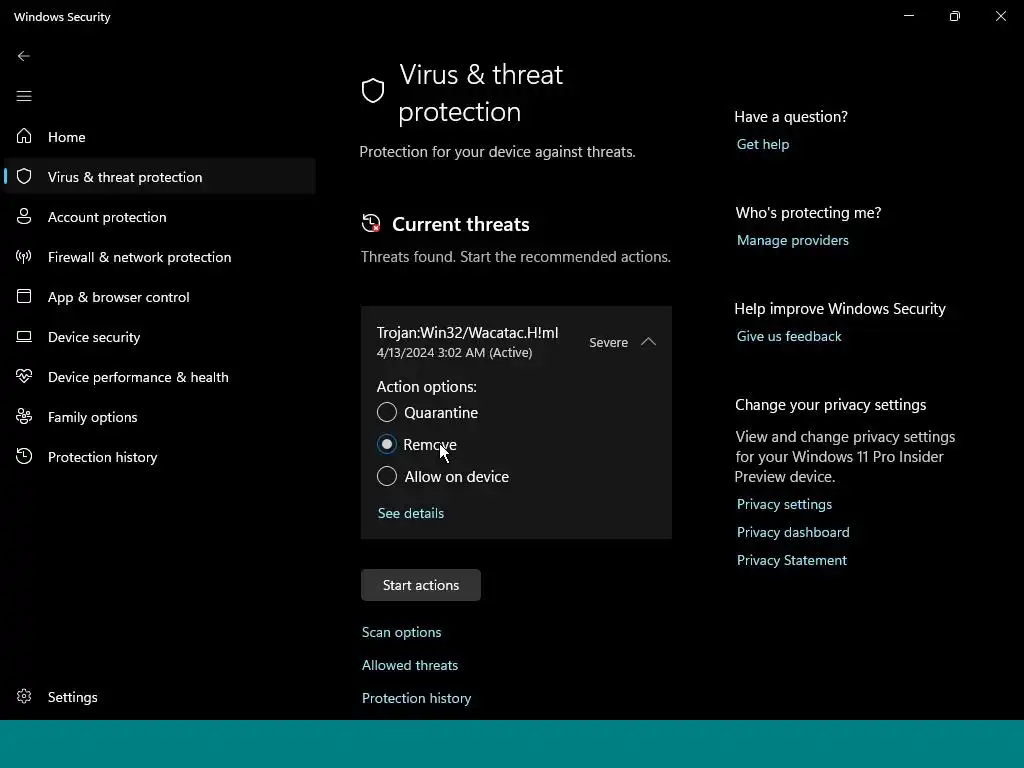Open Device performance & health section
This screenshot has height=768, width=1024.
(x=160, y=377)
